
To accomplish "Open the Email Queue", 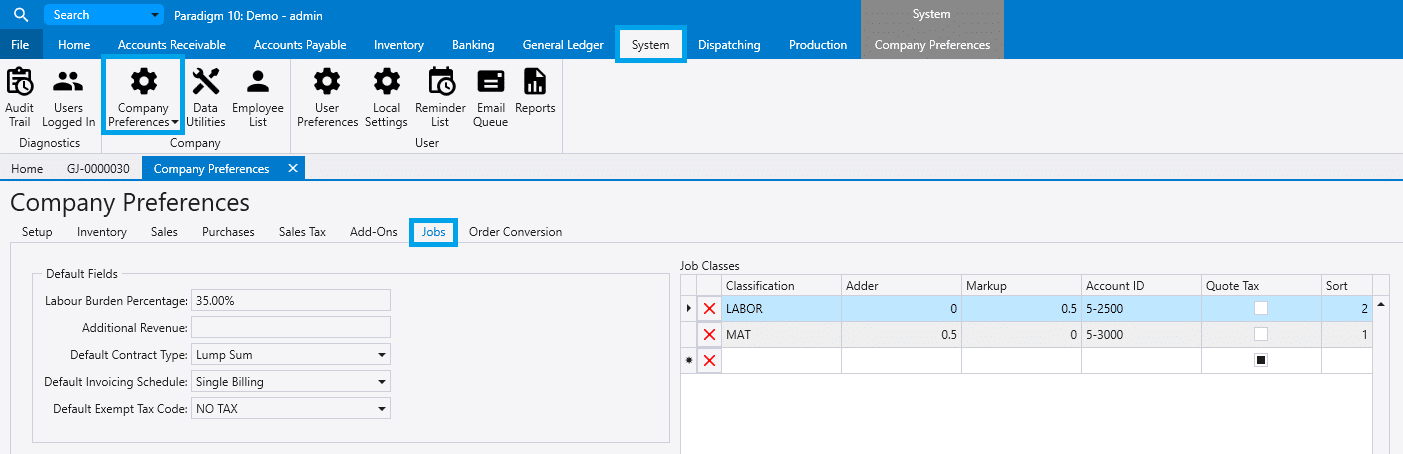I will click(x=490, y=98).
